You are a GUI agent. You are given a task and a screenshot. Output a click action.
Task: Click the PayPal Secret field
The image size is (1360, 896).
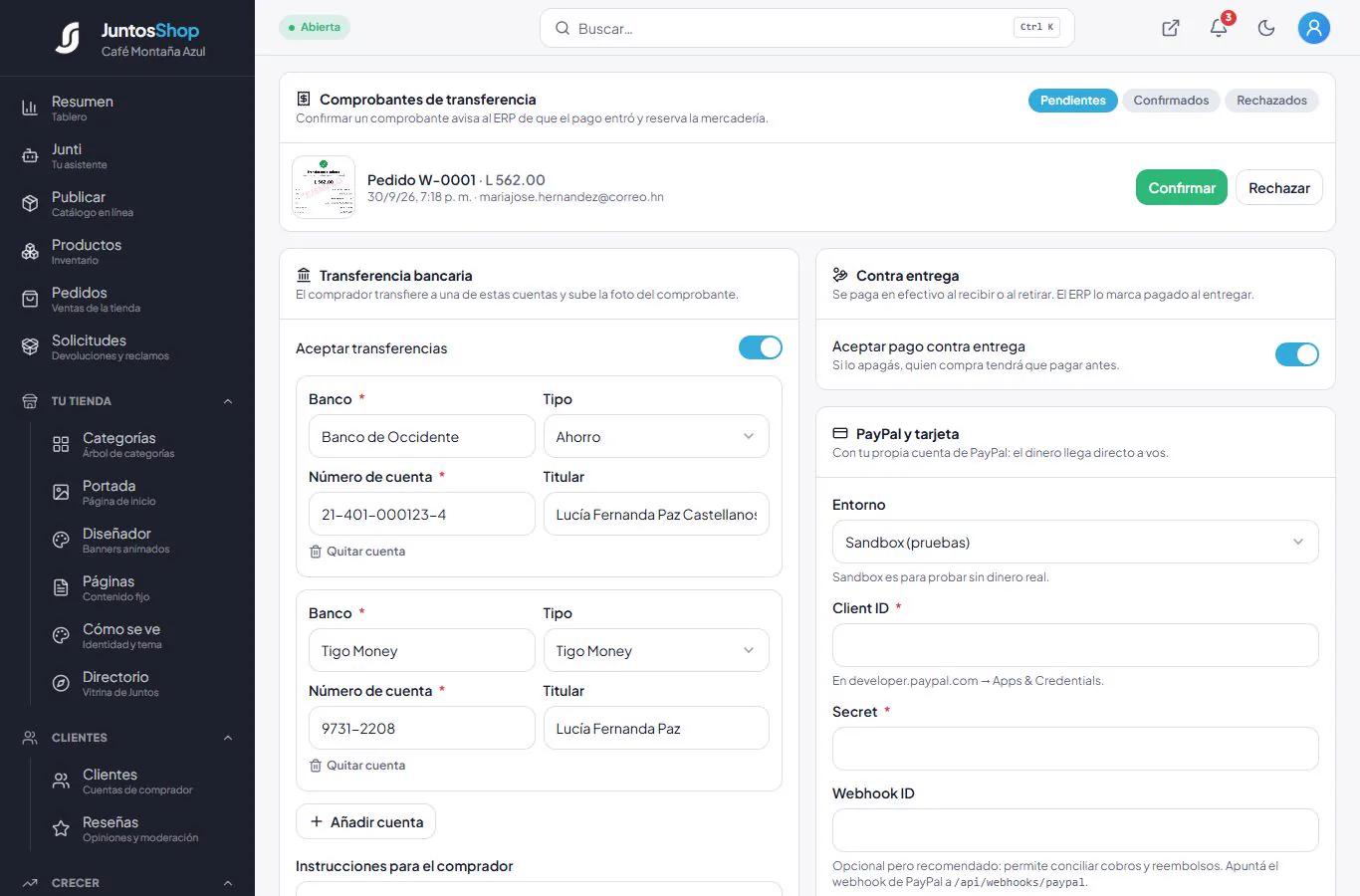(x=1075, y=749)
